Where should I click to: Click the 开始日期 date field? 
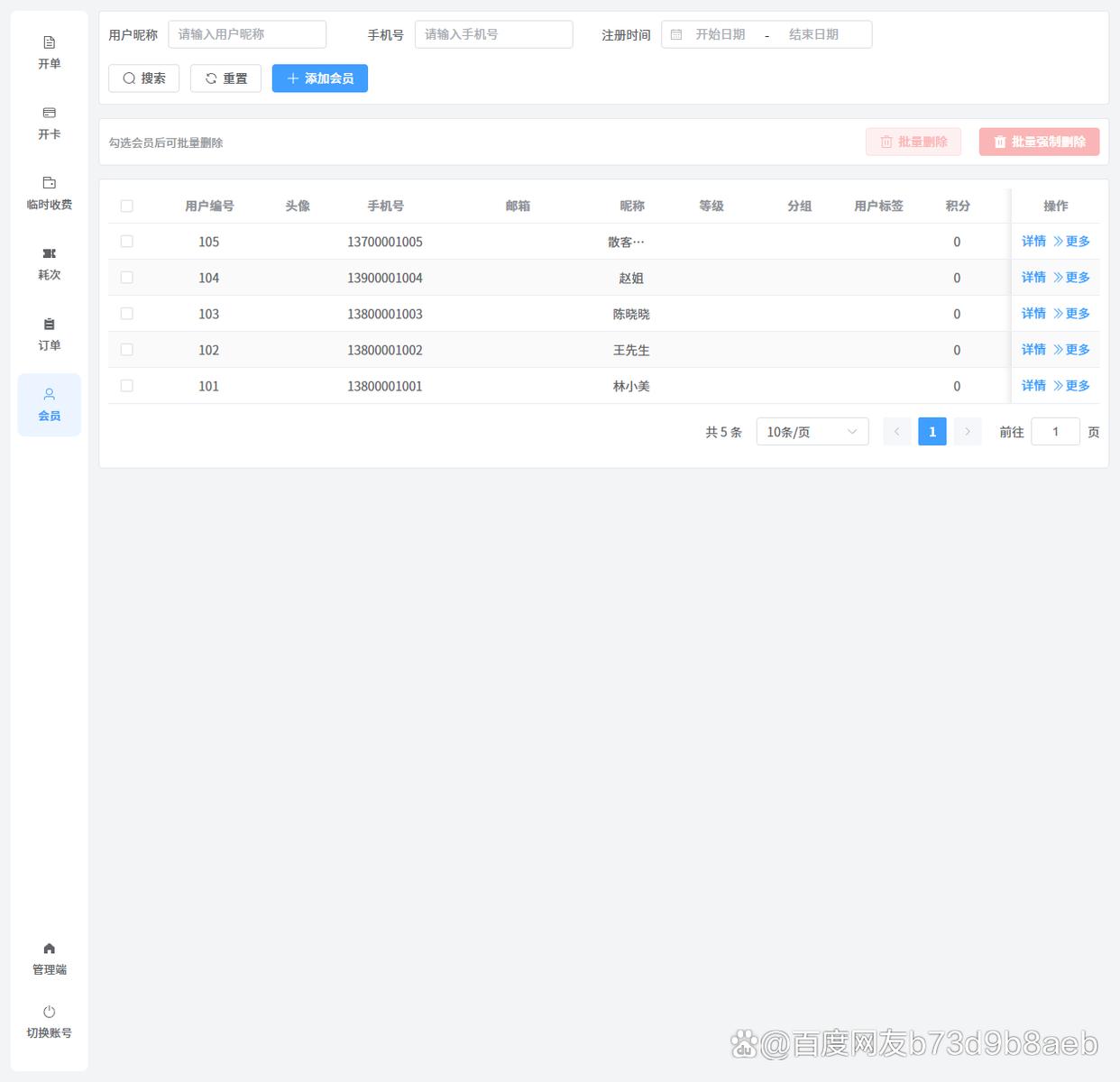[721, 34]
